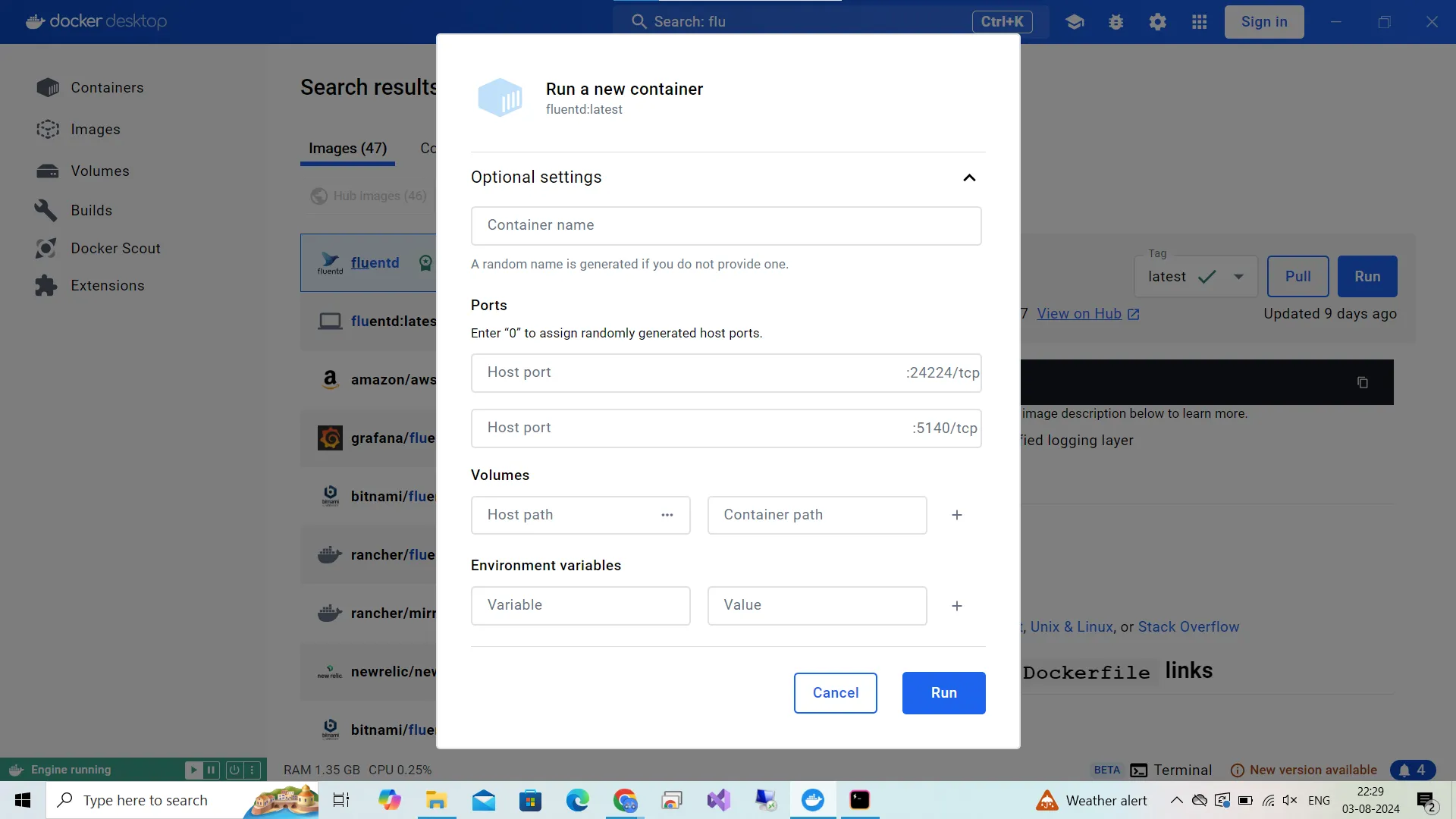Expand the Images tab results
This screenshot has height=819, width=1456.
tap(347, 148)
